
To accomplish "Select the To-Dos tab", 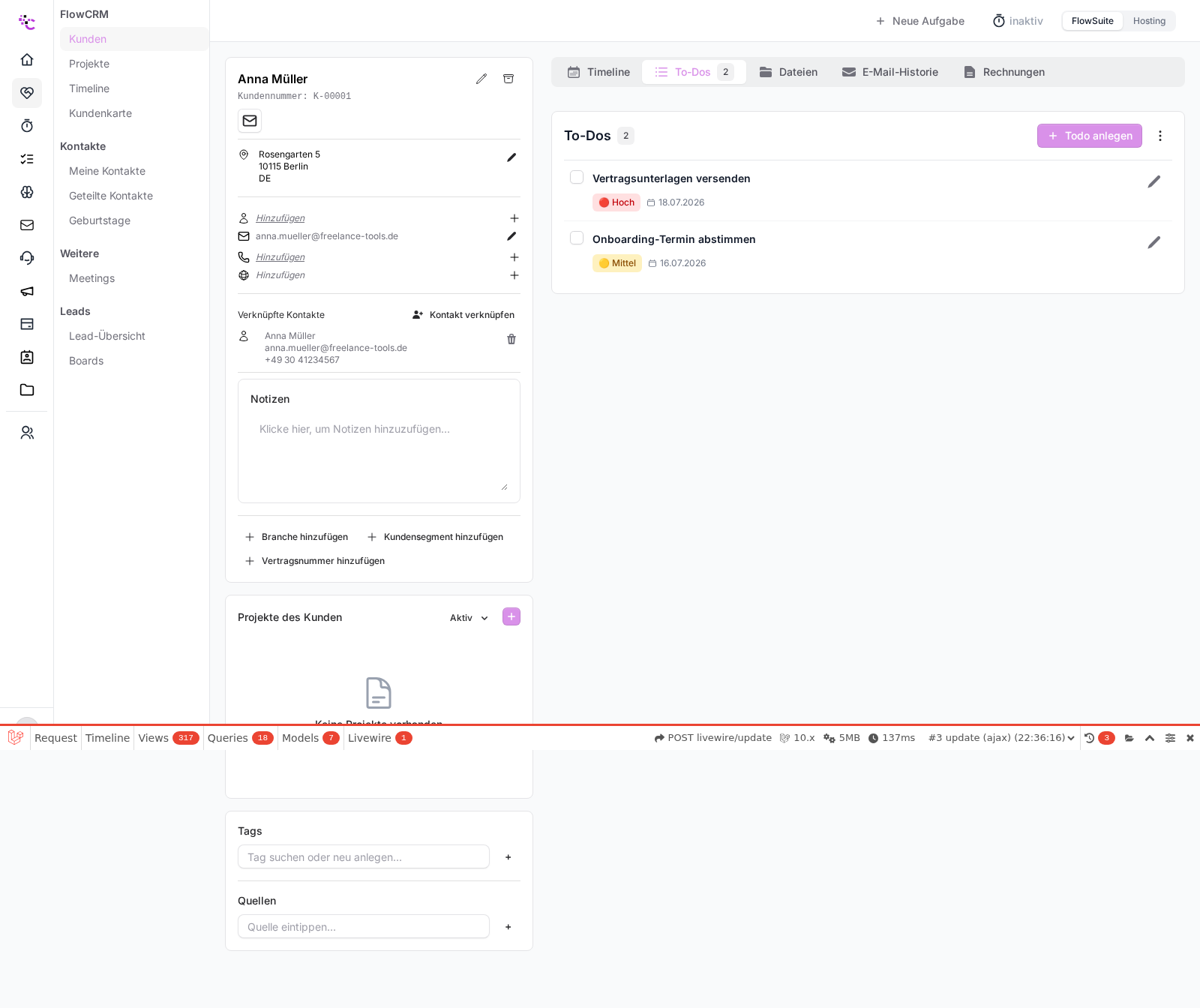I will [694, 72].
